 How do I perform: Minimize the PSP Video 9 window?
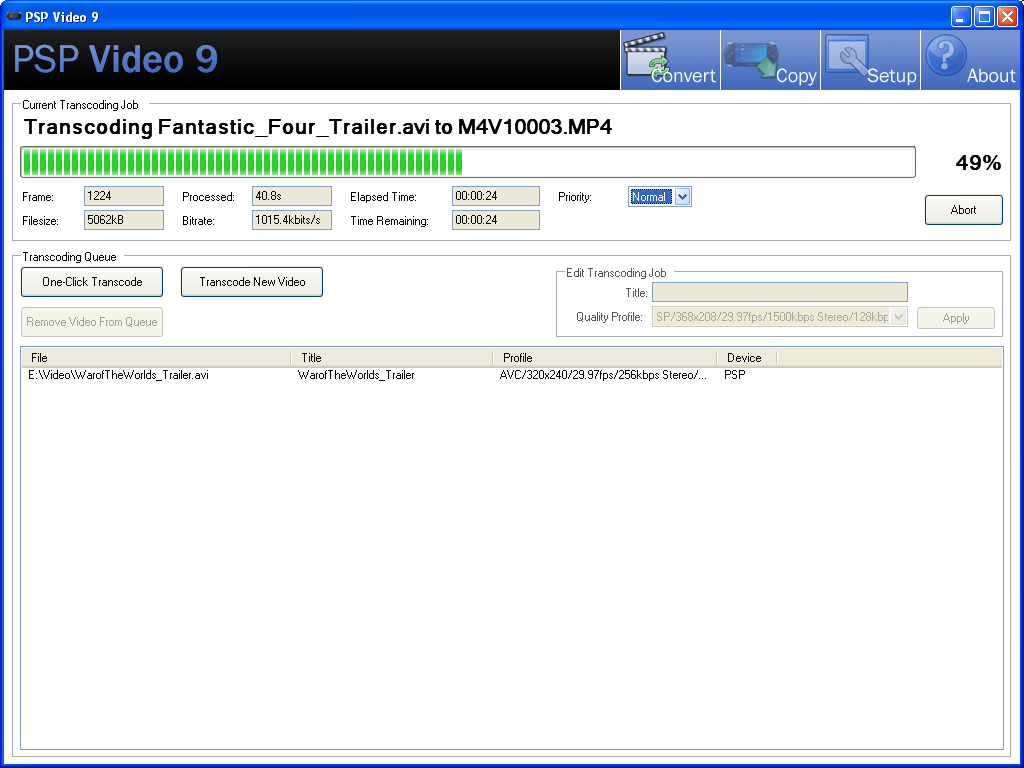click(x=960, y=17)
